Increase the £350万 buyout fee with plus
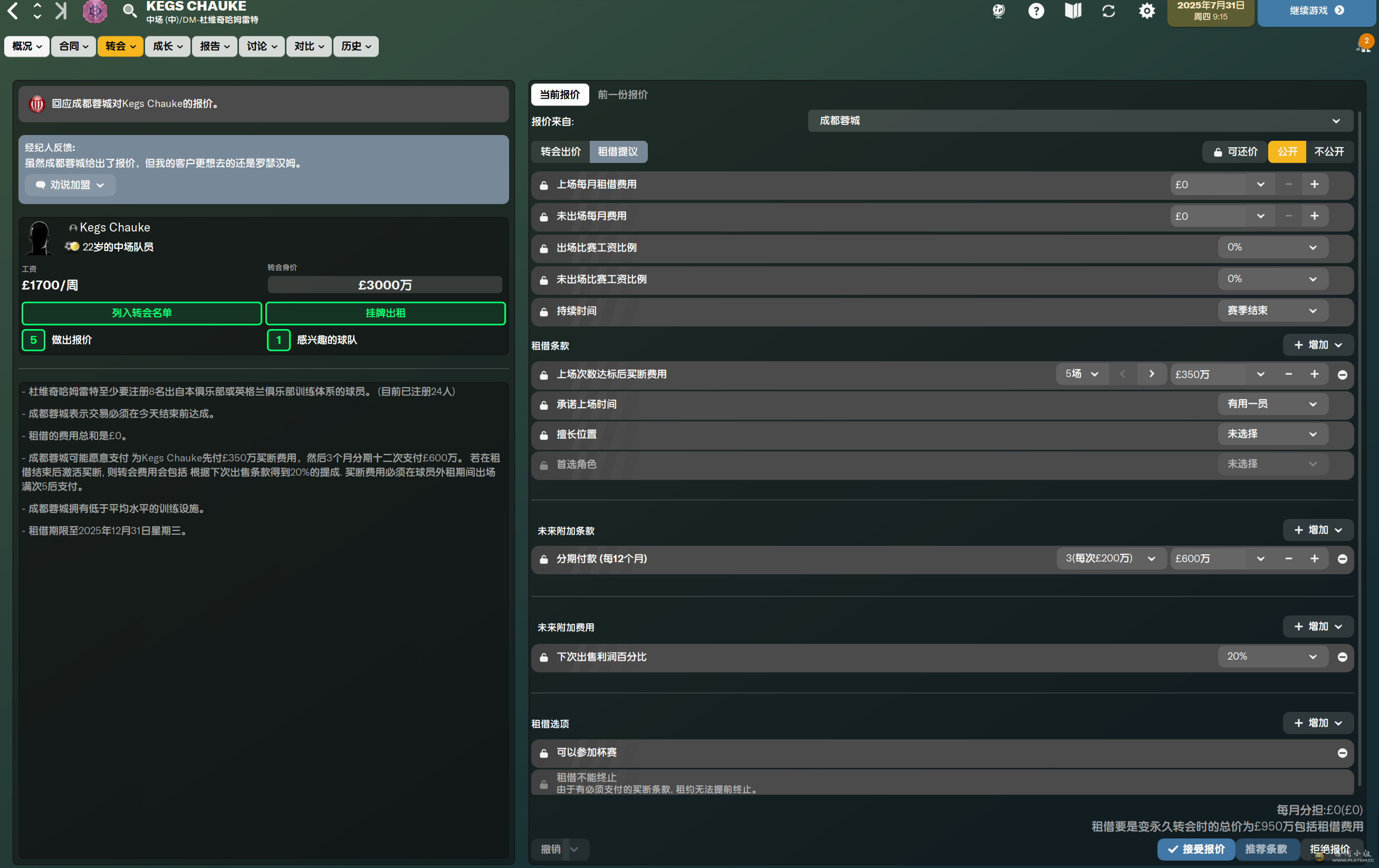 (1314, 374)
